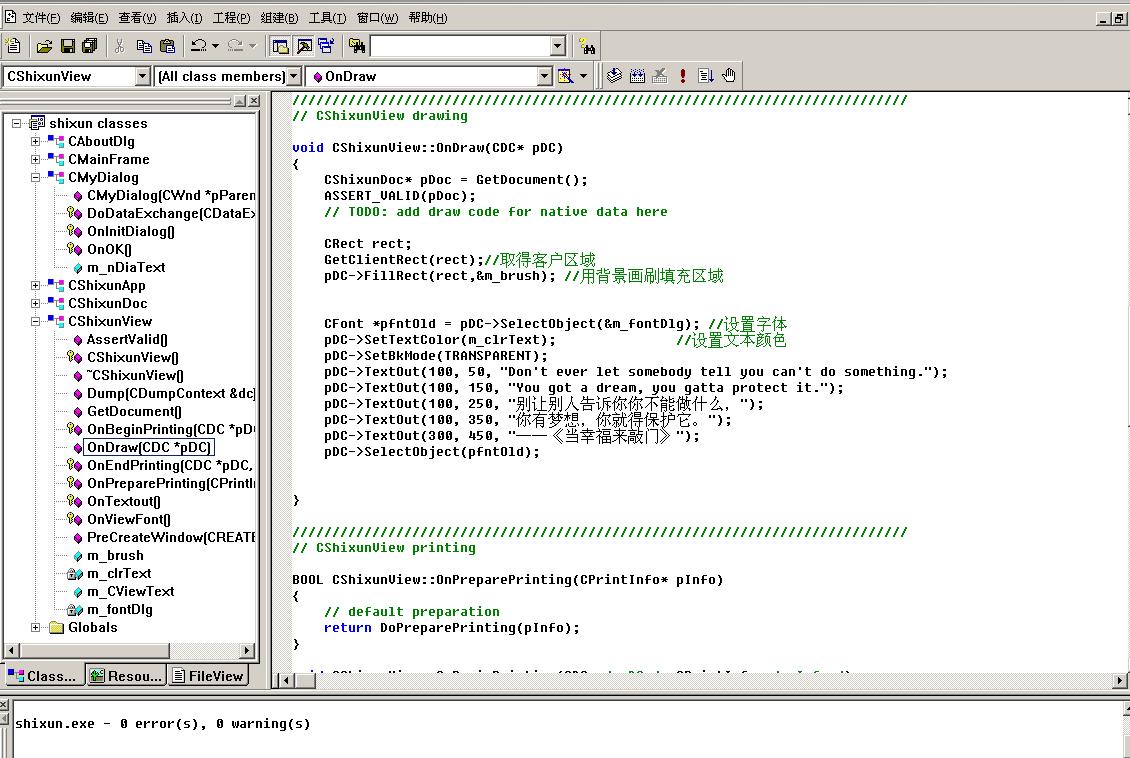
Task: Save the current file with the floppy icon
Action: 68,46
